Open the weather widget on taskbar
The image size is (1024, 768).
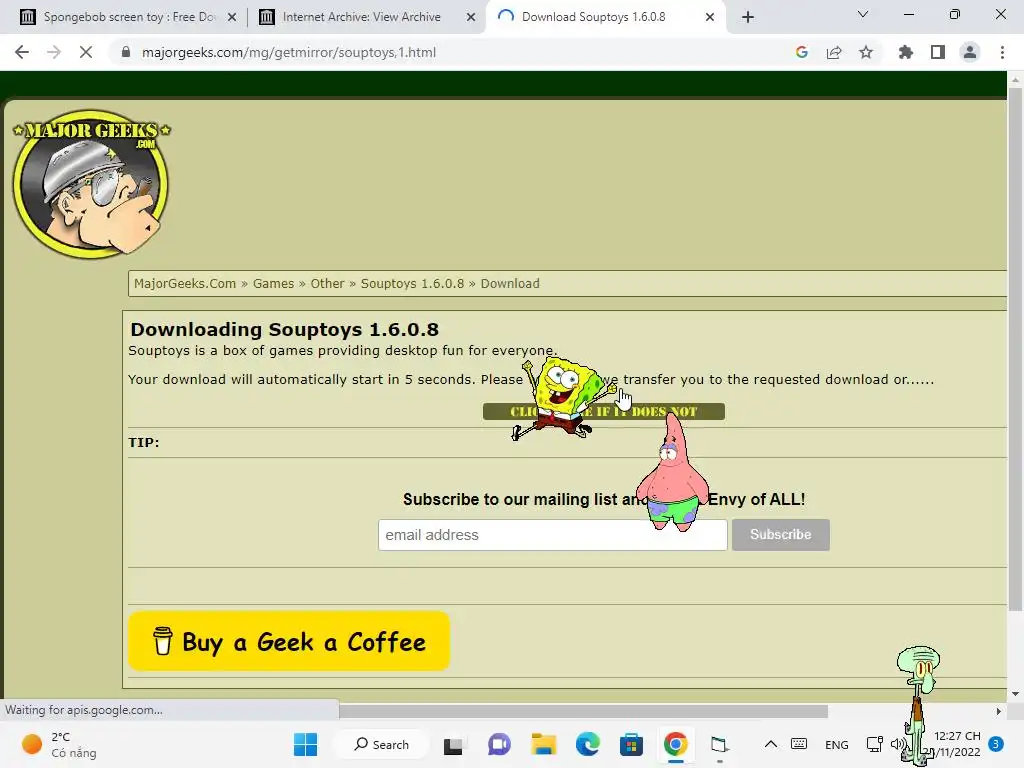59,744
